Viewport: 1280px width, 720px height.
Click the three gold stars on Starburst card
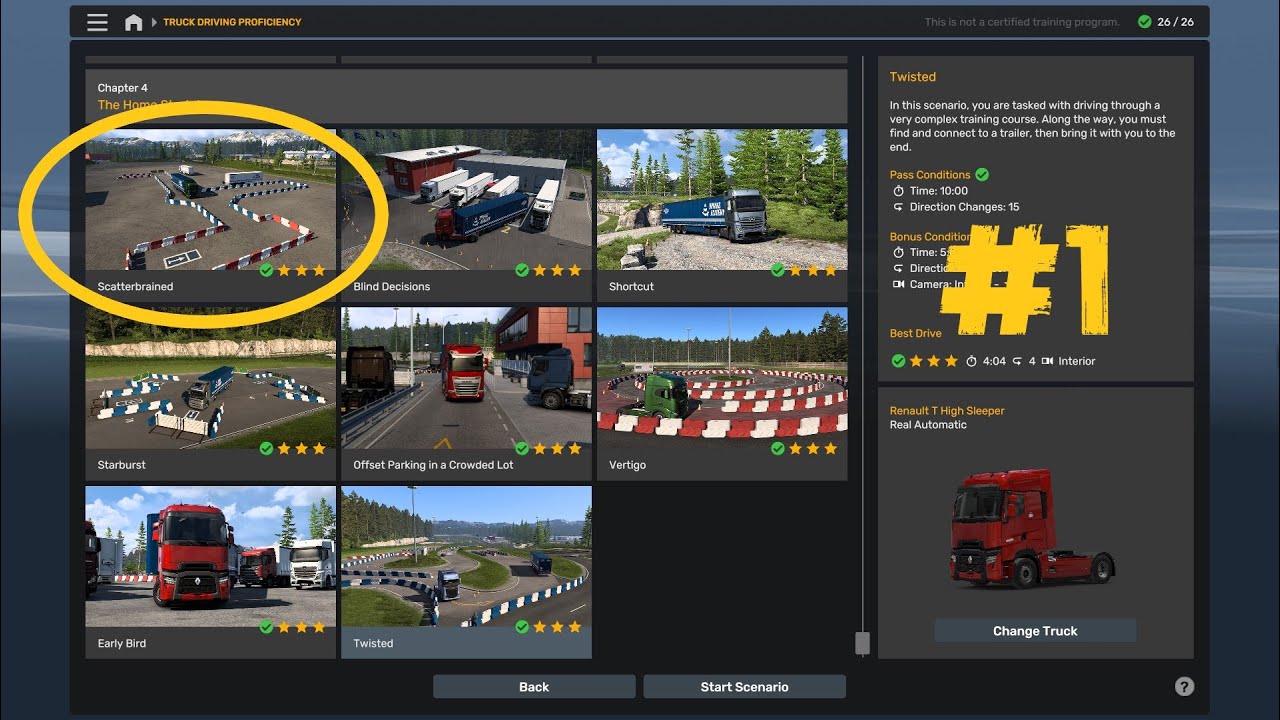[x=301, y=449]
